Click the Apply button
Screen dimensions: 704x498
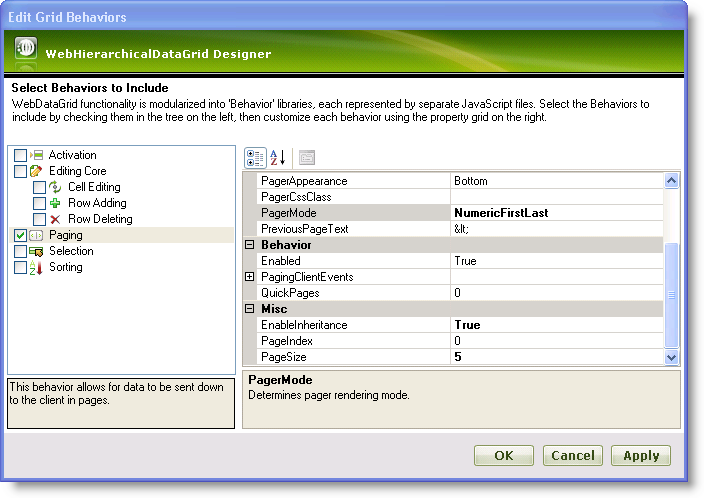[x=641, y=456]
